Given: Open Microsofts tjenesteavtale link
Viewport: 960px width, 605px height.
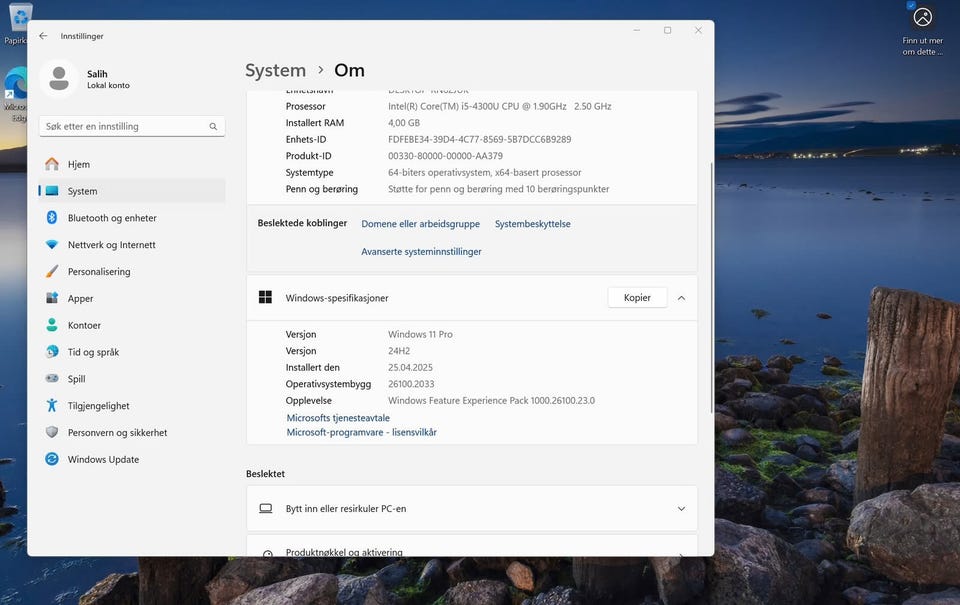Looking at the screenshot, I should click(338, 418).
